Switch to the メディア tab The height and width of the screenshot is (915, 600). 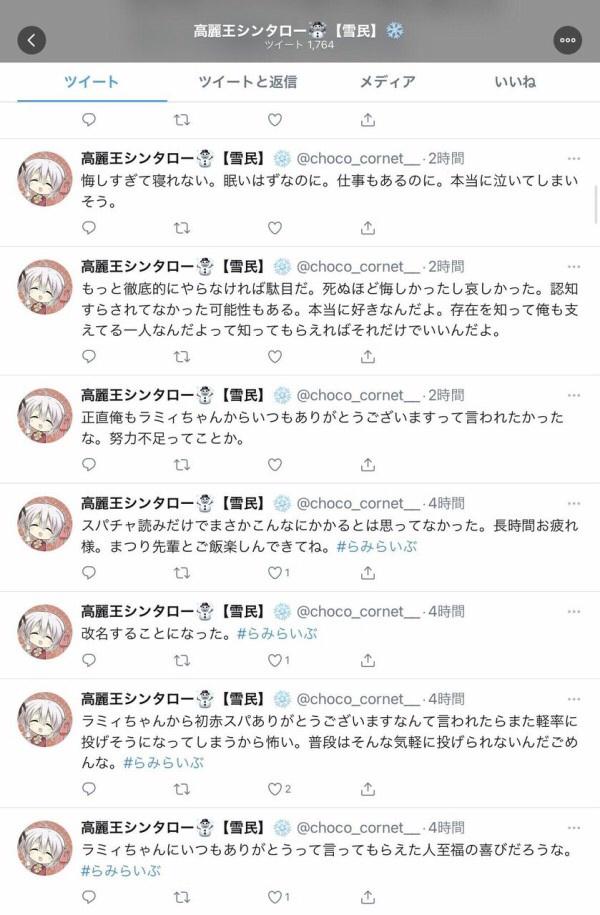tap(387, 82)
